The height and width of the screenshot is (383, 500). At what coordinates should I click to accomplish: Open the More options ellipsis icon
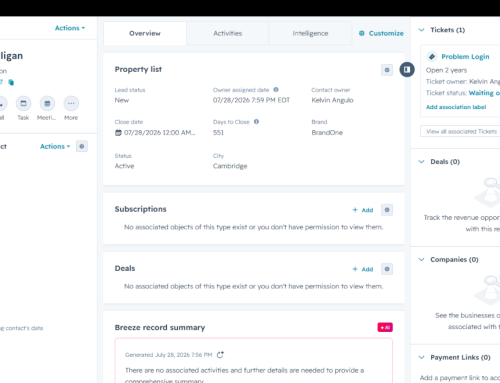point(71,103)
